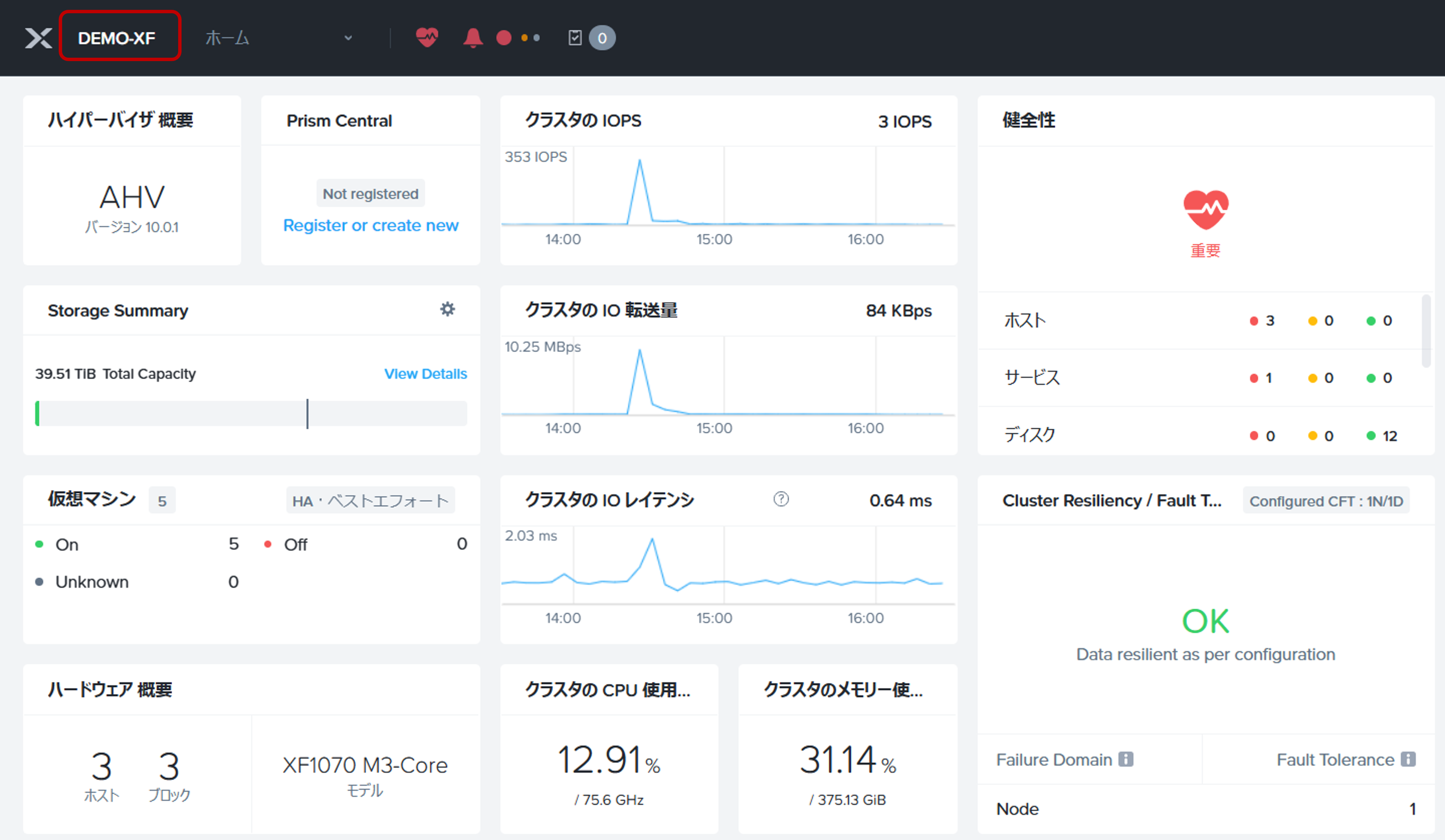Click the red critical alert dot
1445x840 pixels.
[504, 38]
